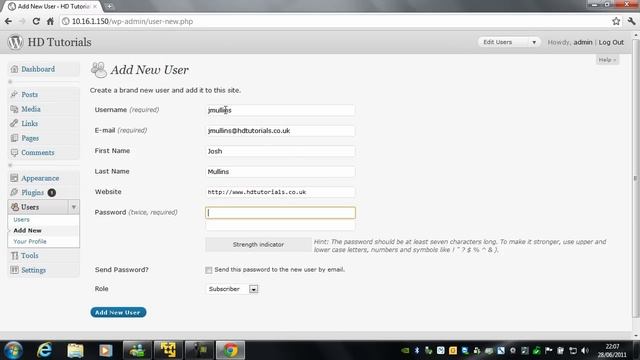Open the Tools menu
The width and height of the screenshot is (640, 360).
(x=30, y=256)
